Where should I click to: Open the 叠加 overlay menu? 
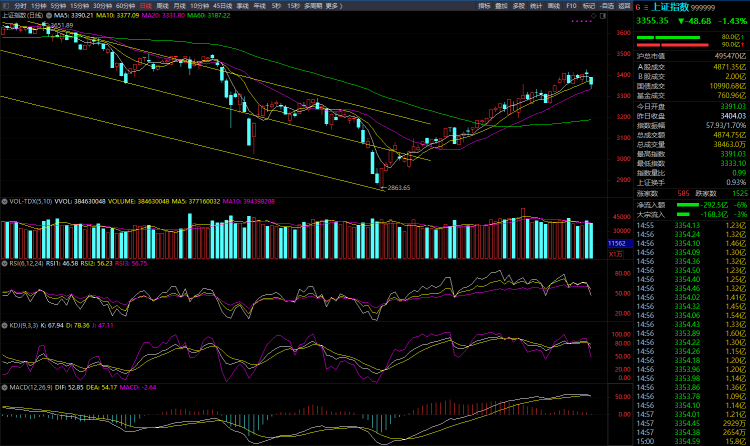pos(501,6)
